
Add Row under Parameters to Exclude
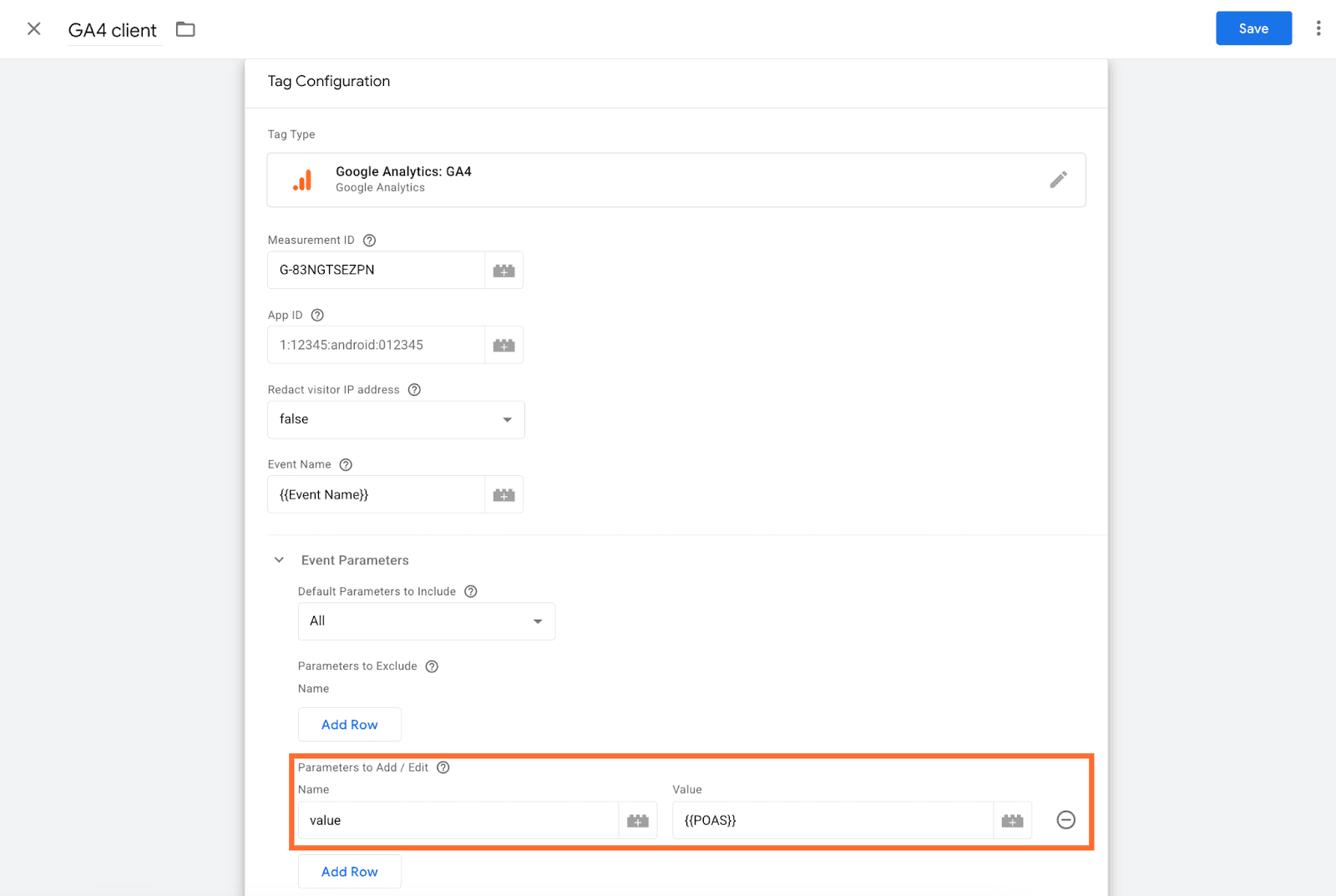click(x=349, y=724)
